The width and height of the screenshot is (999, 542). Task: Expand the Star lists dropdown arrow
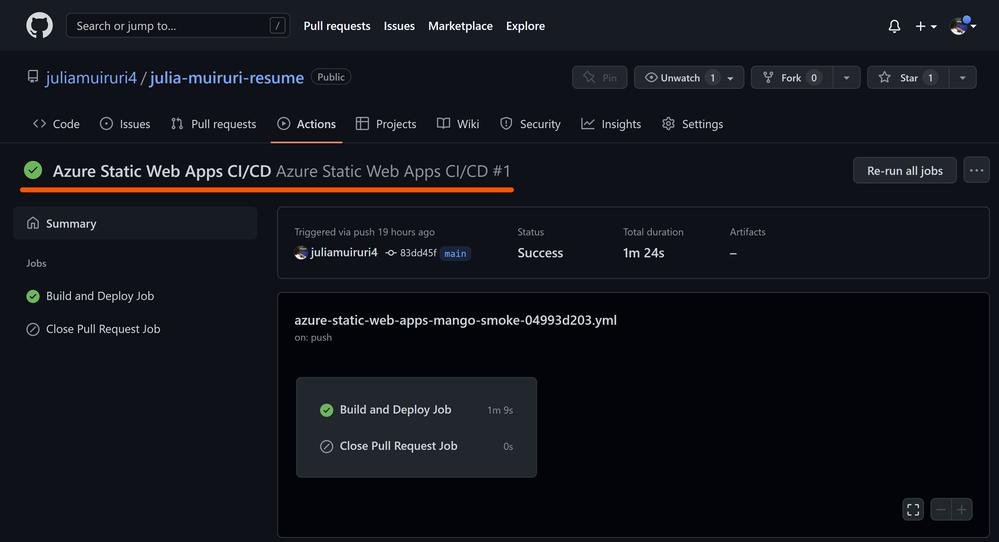pyautogui.click(x=963, y=78)
